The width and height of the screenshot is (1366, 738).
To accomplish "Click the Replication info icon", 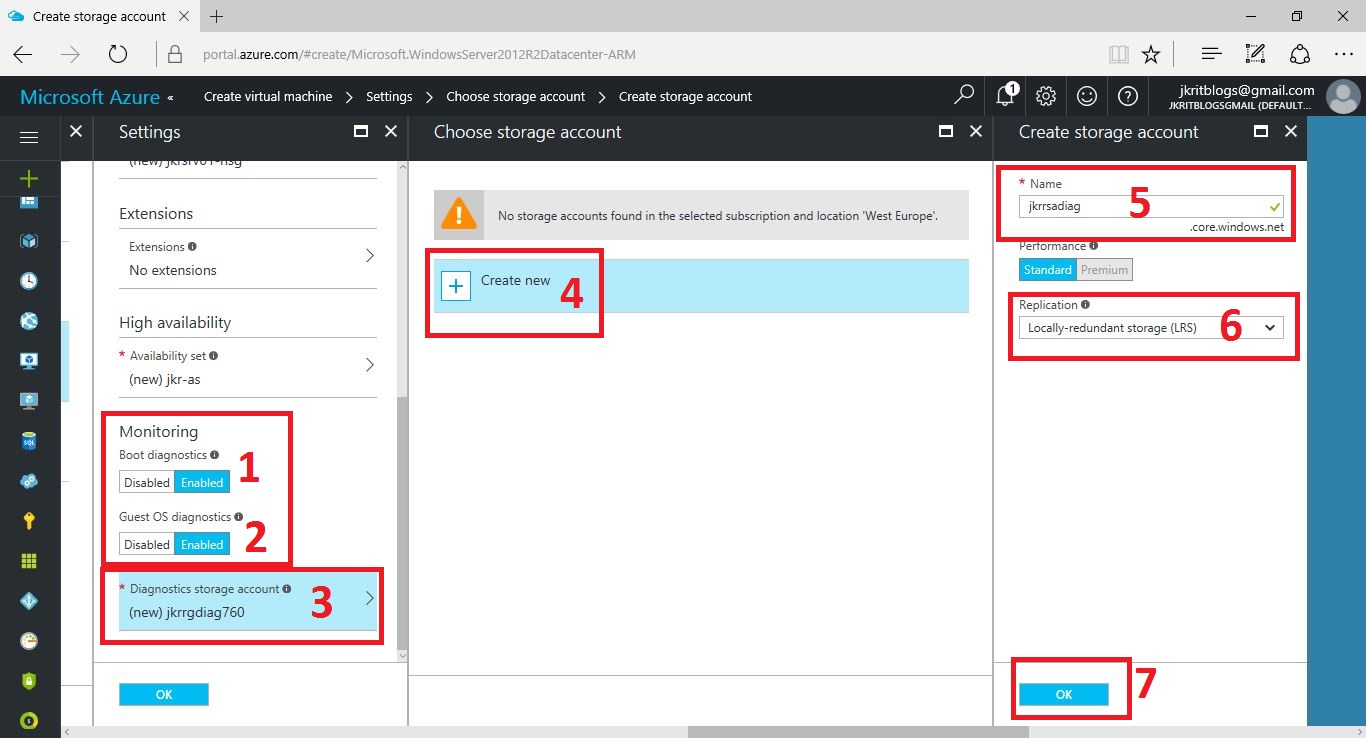I will click(1085, 305).
